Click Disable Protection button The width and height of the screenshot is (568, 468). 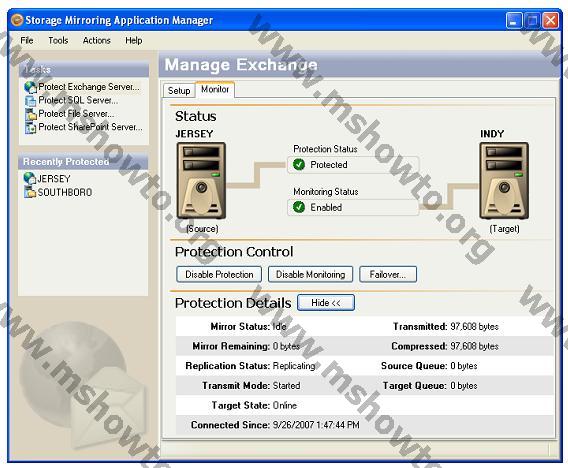219,275
